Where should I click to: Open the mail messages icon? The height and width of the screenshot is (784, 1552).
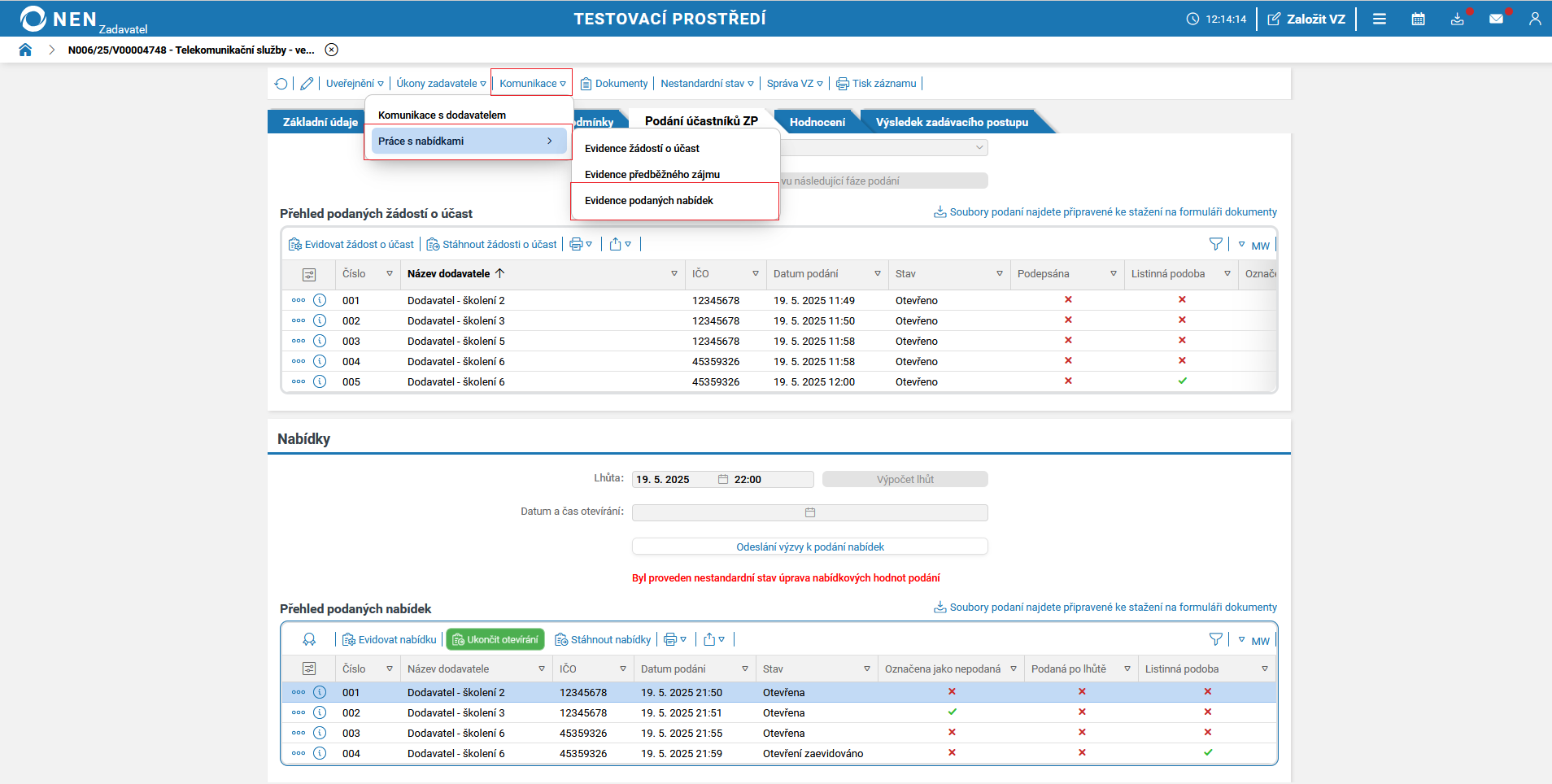coord(1496,19)
